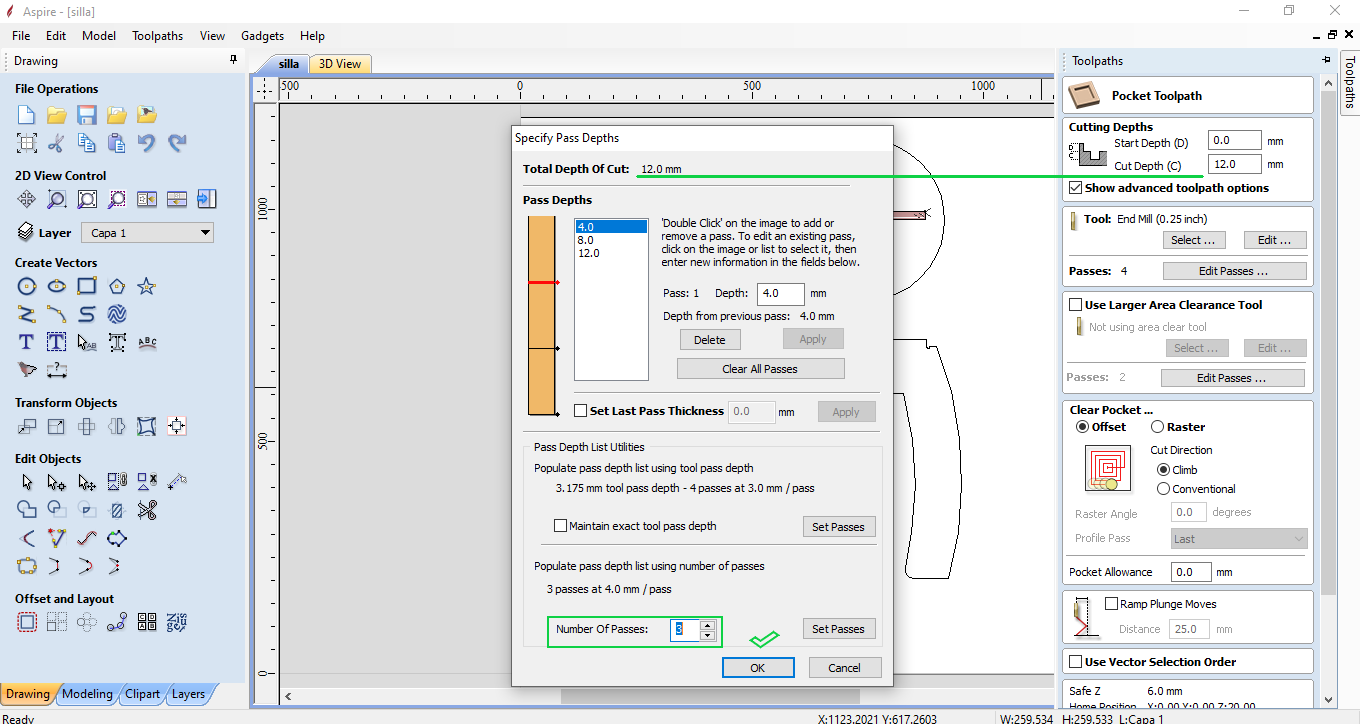
Task: Click the Redo arrow icon
Action: (x=177, y=143)
